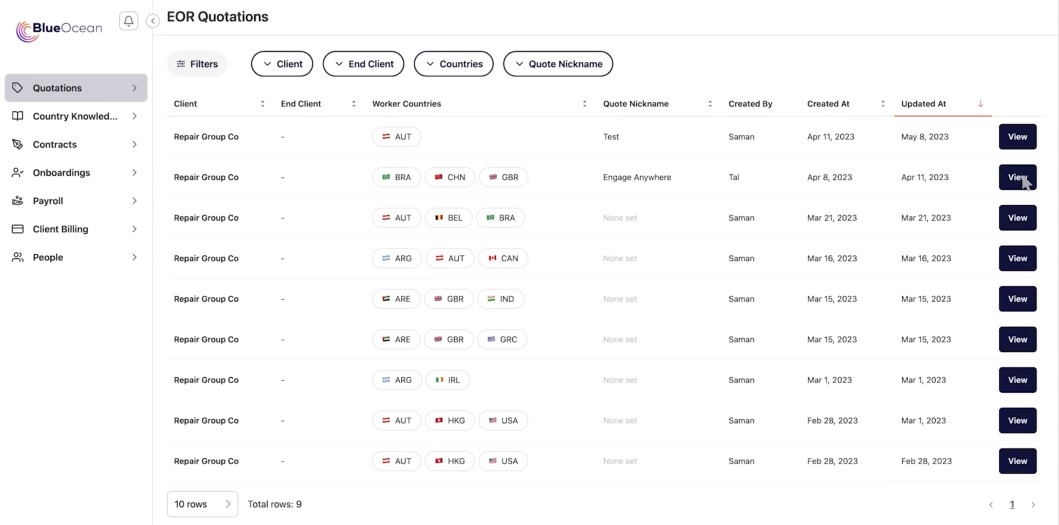The height and width of the screenshot is (525, 1059).
Task: View the Test quotation
Action: (1017, 136)
